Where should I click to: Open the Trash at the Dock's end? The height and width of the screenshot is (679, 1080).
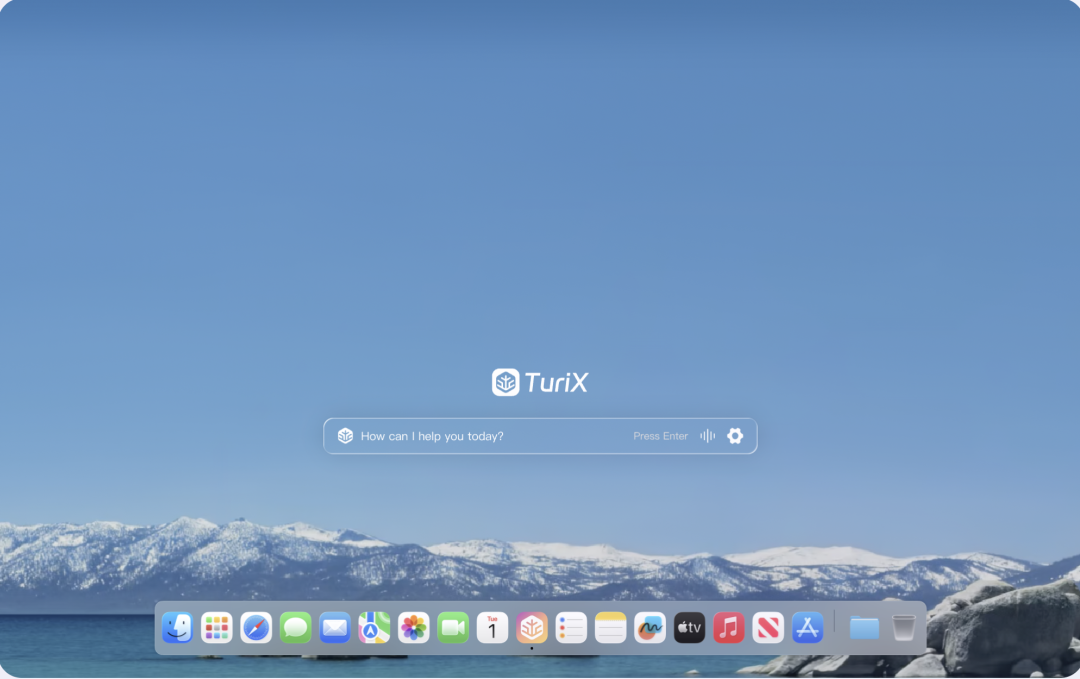903,628
